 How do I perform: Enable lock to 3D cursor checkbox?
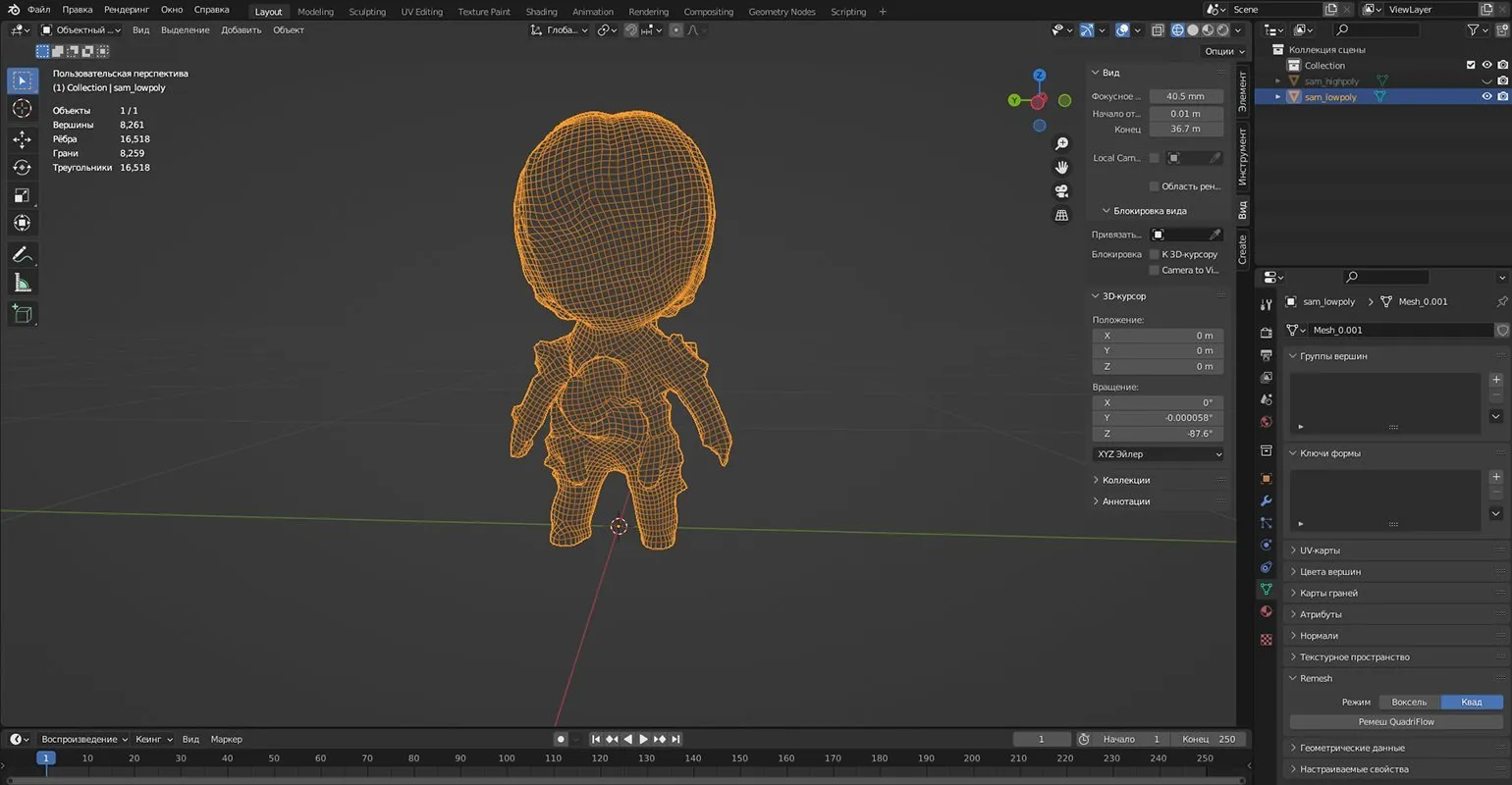(x=1154, y=254)
